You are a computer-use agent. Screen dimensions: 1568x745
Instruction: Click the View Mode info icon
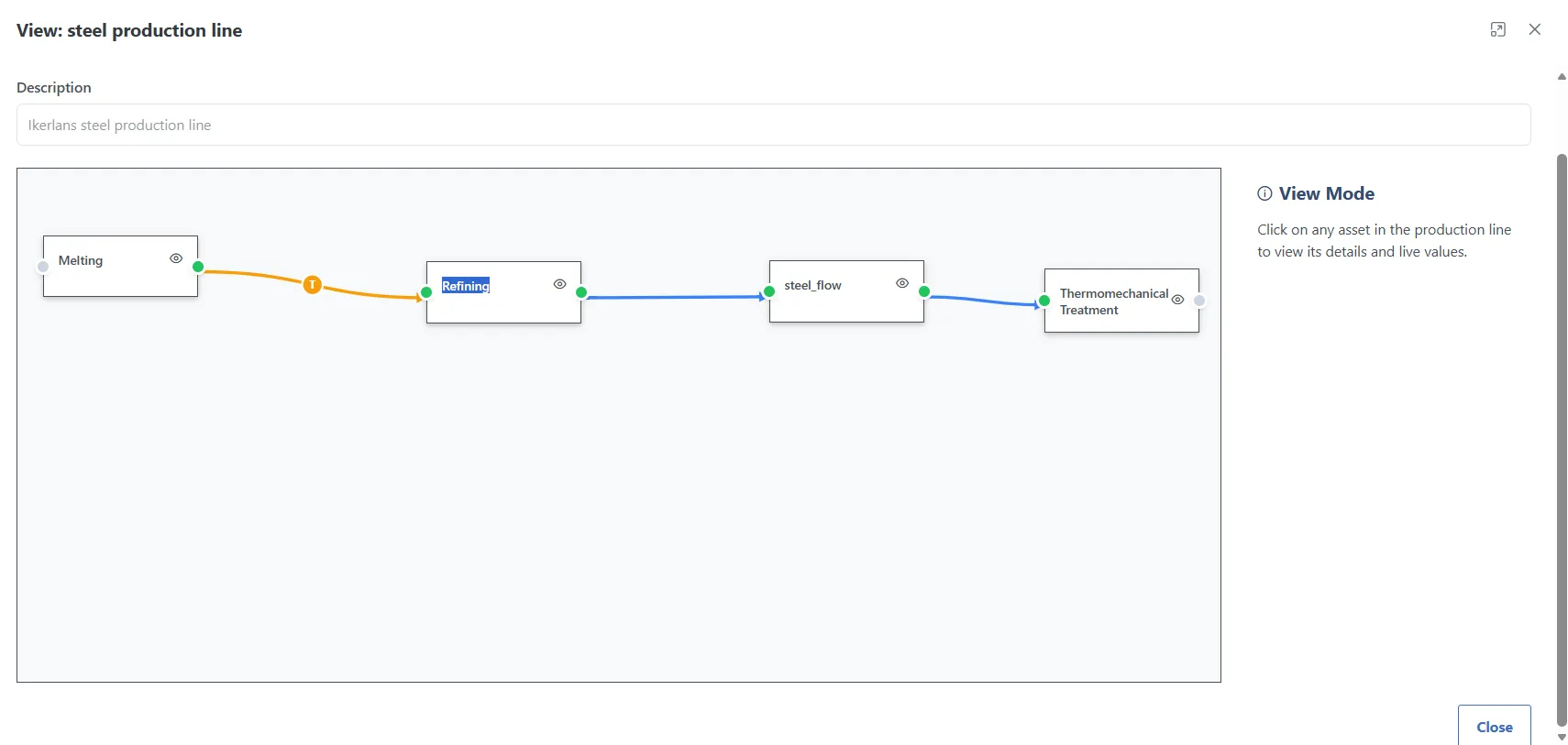click(x=1264, y=193)
